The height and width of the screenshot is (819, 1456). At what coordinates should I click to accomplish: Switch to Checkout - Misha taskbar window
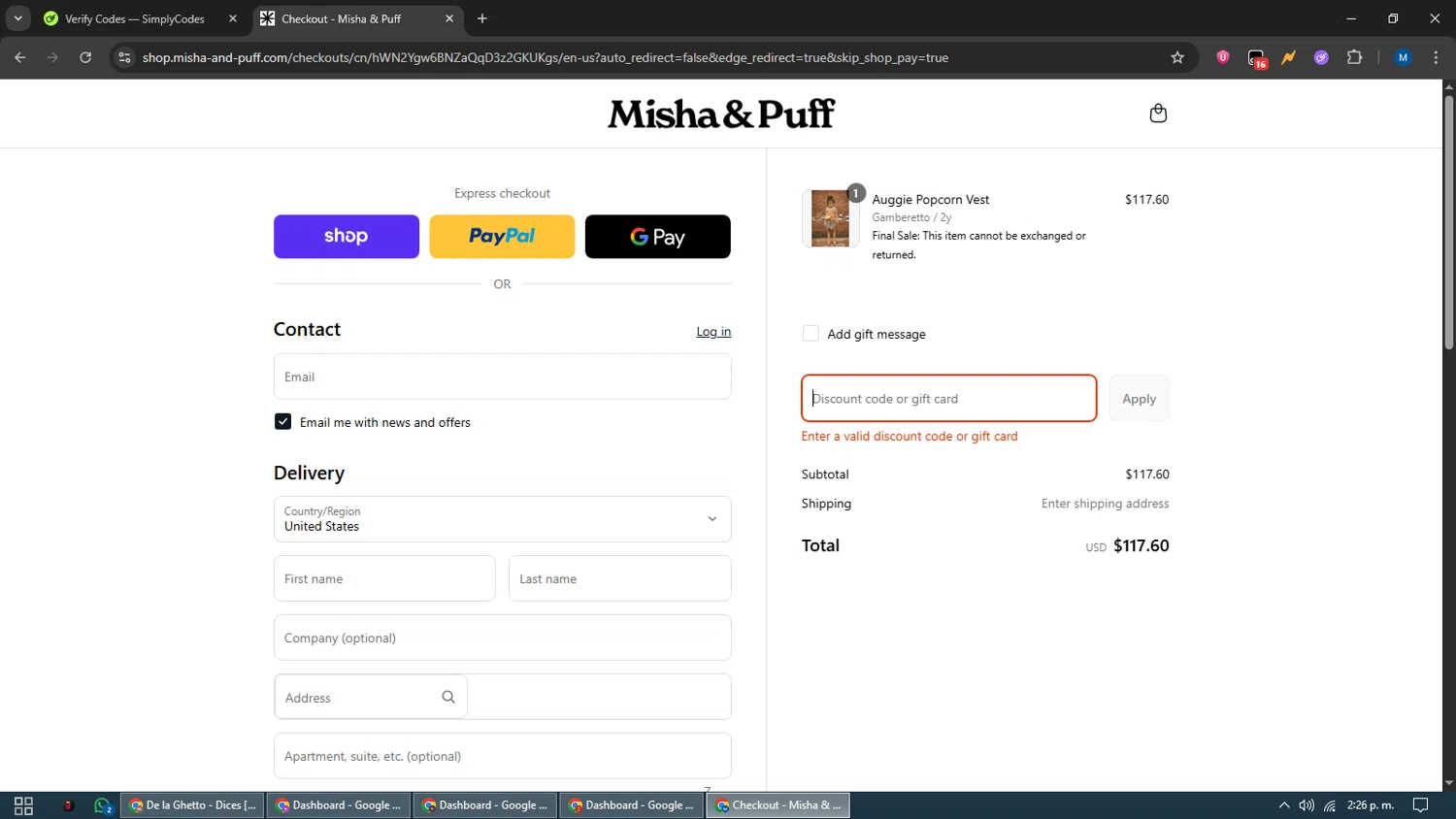[778, 805]
